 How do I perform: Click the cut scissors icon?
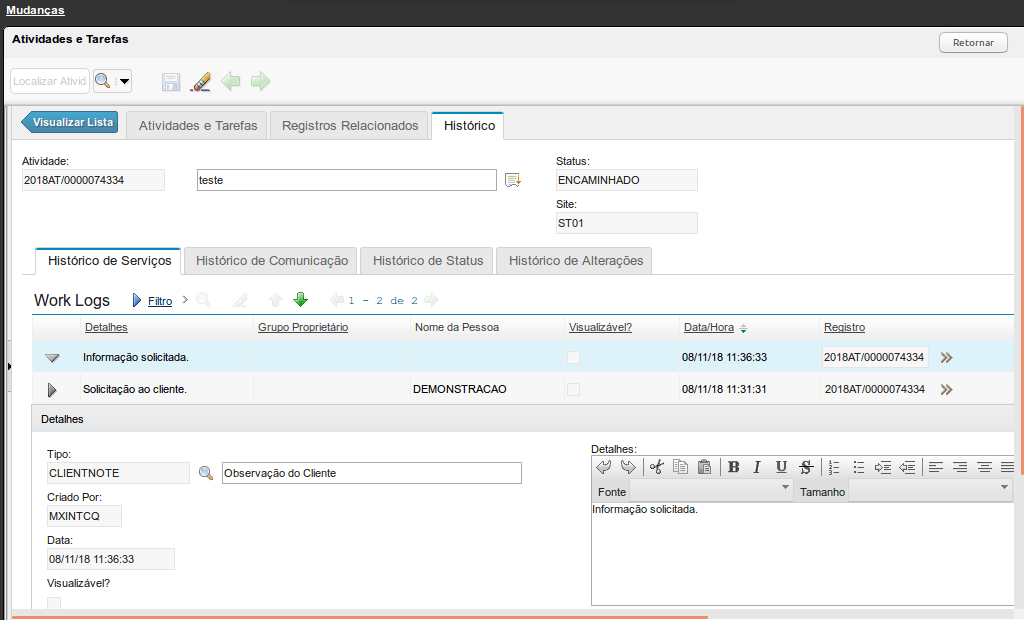click(656, 467)
